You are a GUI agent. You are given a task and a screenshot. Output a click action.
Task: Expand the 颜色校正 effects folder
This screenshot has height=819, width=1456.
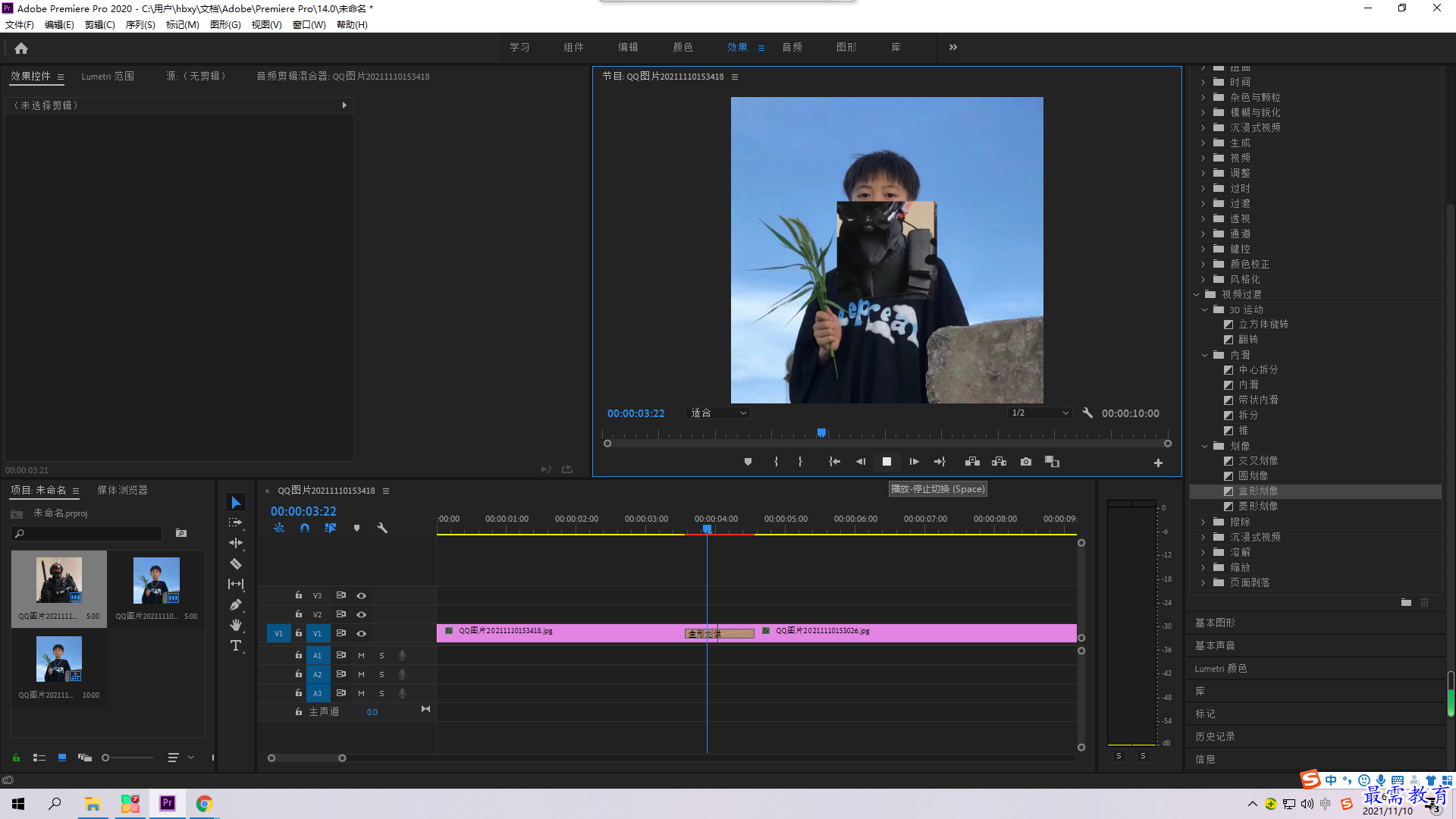click(1203, 264)
